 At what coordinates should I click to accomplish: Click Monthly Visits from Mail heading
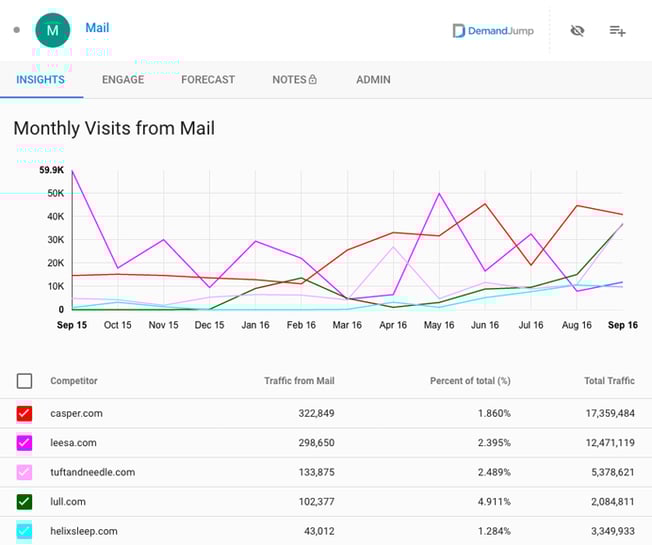click(x=114, y=128)
